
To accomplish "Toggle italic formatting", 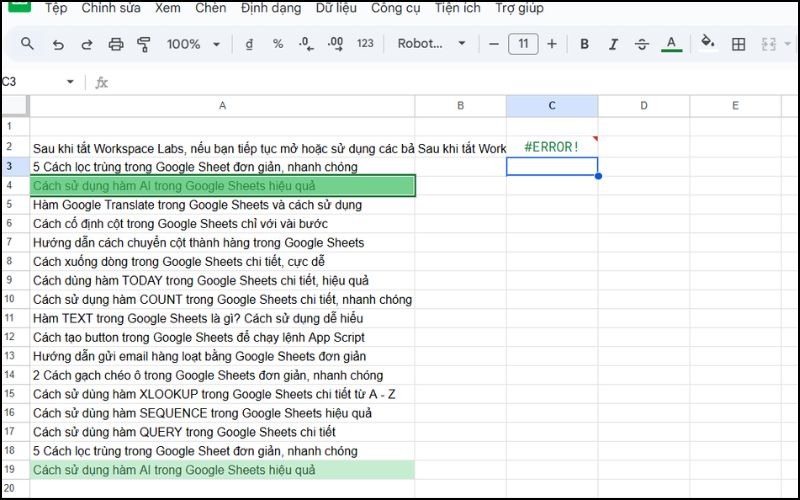I will 613,44.
